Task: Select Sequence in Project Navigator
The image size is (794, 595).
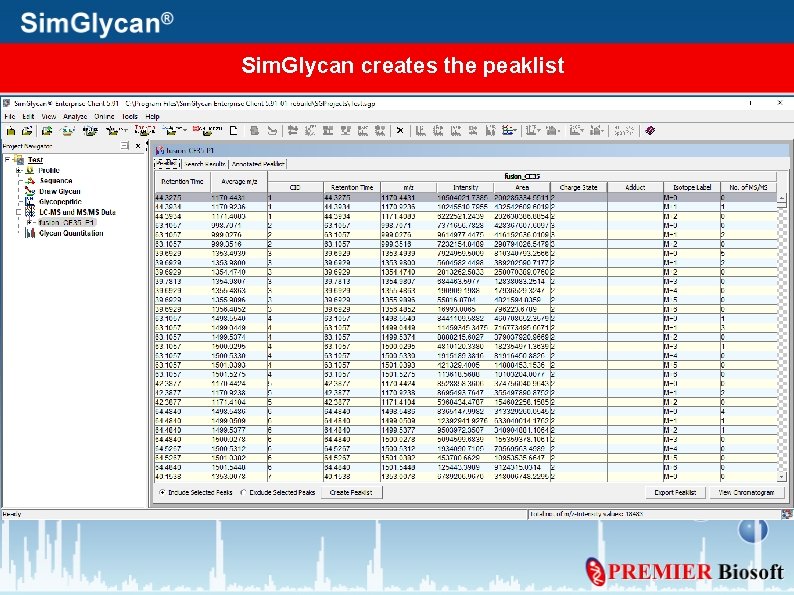Action: click(x=56, y=181)
